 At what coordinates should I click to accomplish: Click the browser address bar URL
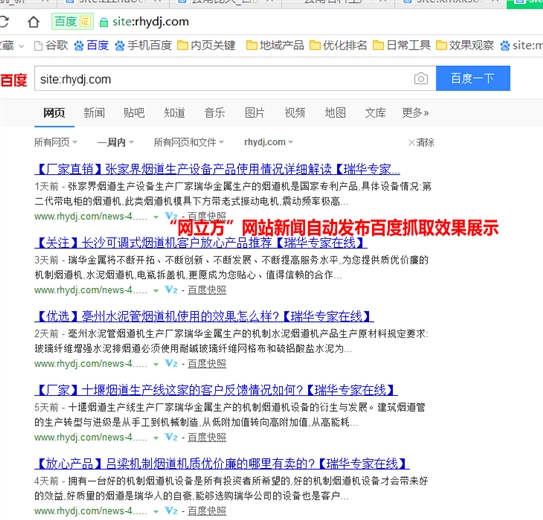point(151,22)
